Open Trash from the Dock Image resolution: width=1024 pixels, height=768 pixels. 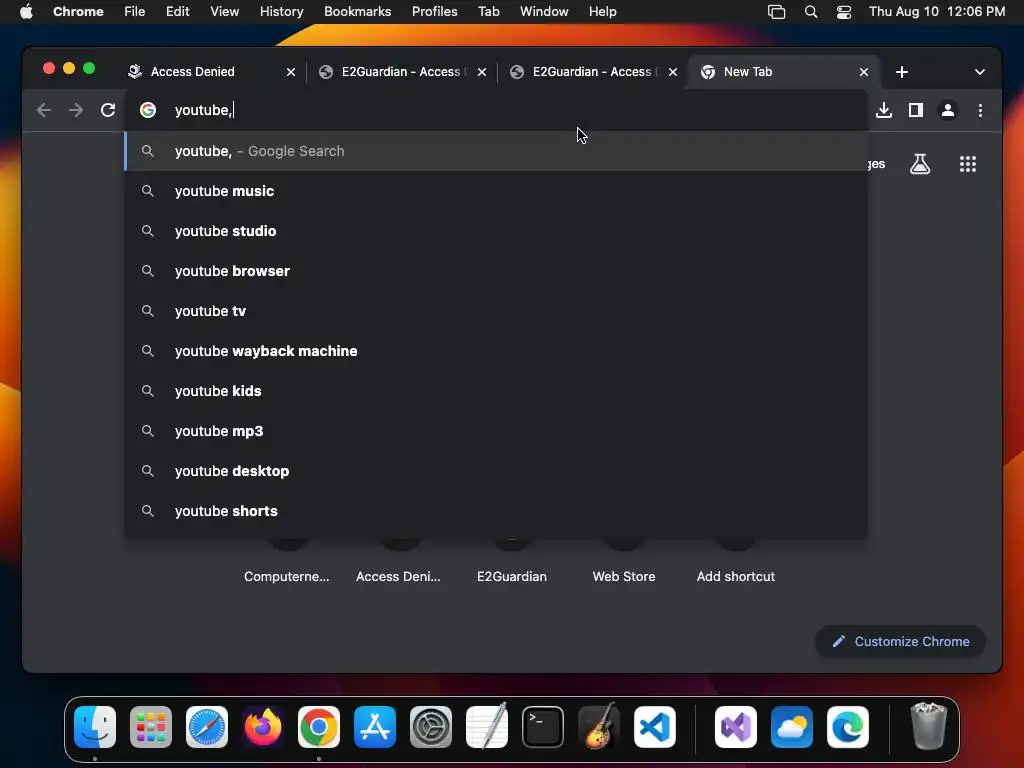point(928,726)
